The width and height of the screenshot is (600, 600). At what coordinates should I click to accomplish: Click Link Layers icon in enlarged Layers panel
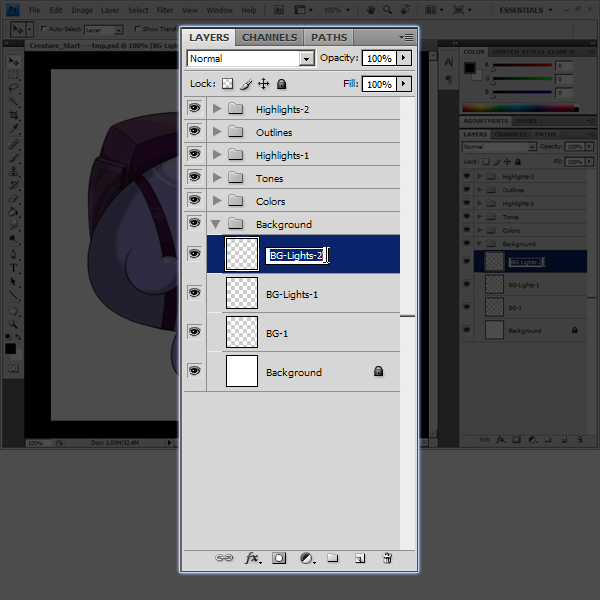[224, 558]
